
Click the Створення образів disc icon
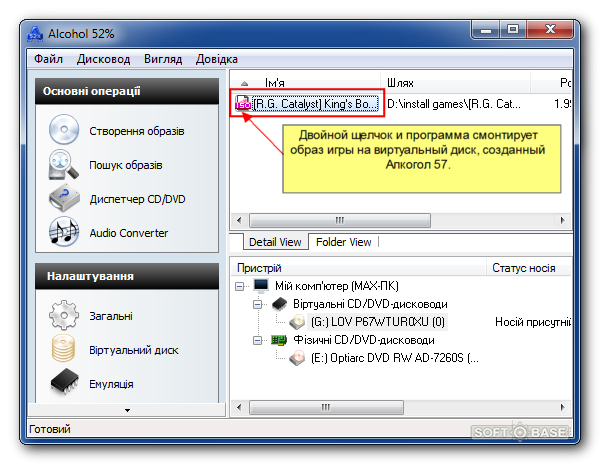click(64, 129)
